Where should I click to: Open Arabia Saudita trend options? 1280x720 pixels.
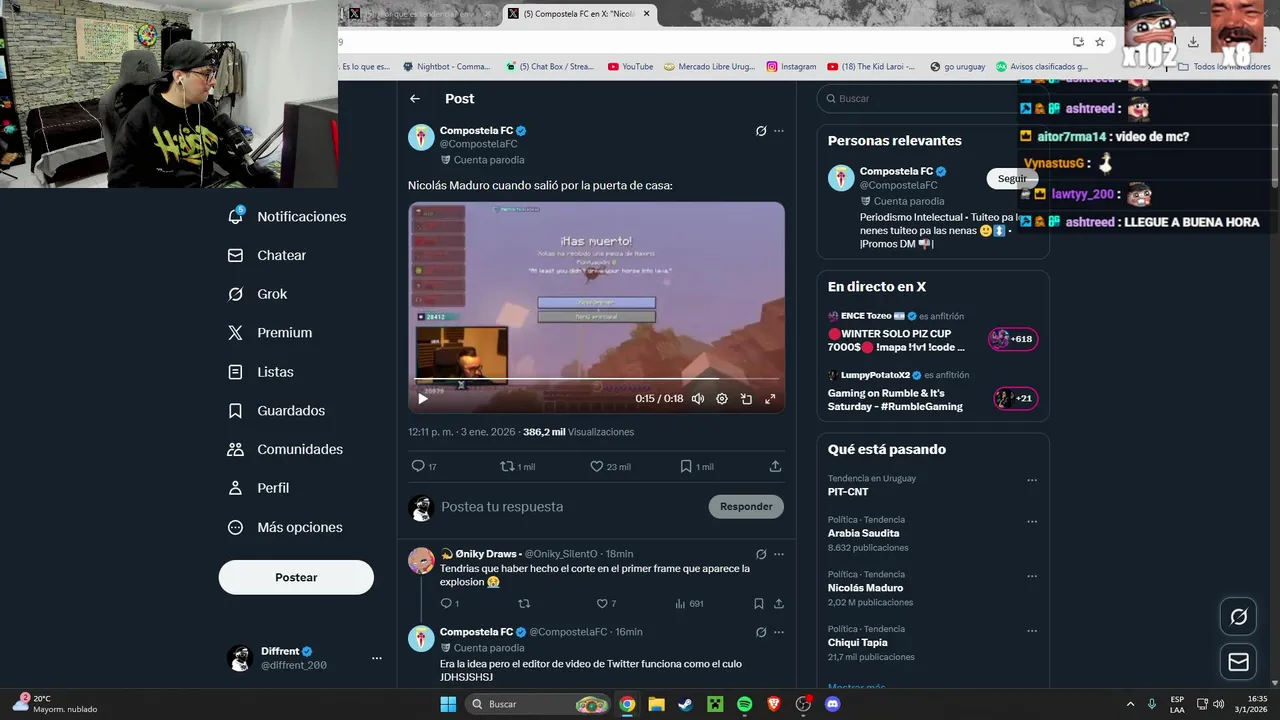(1032, 521)
